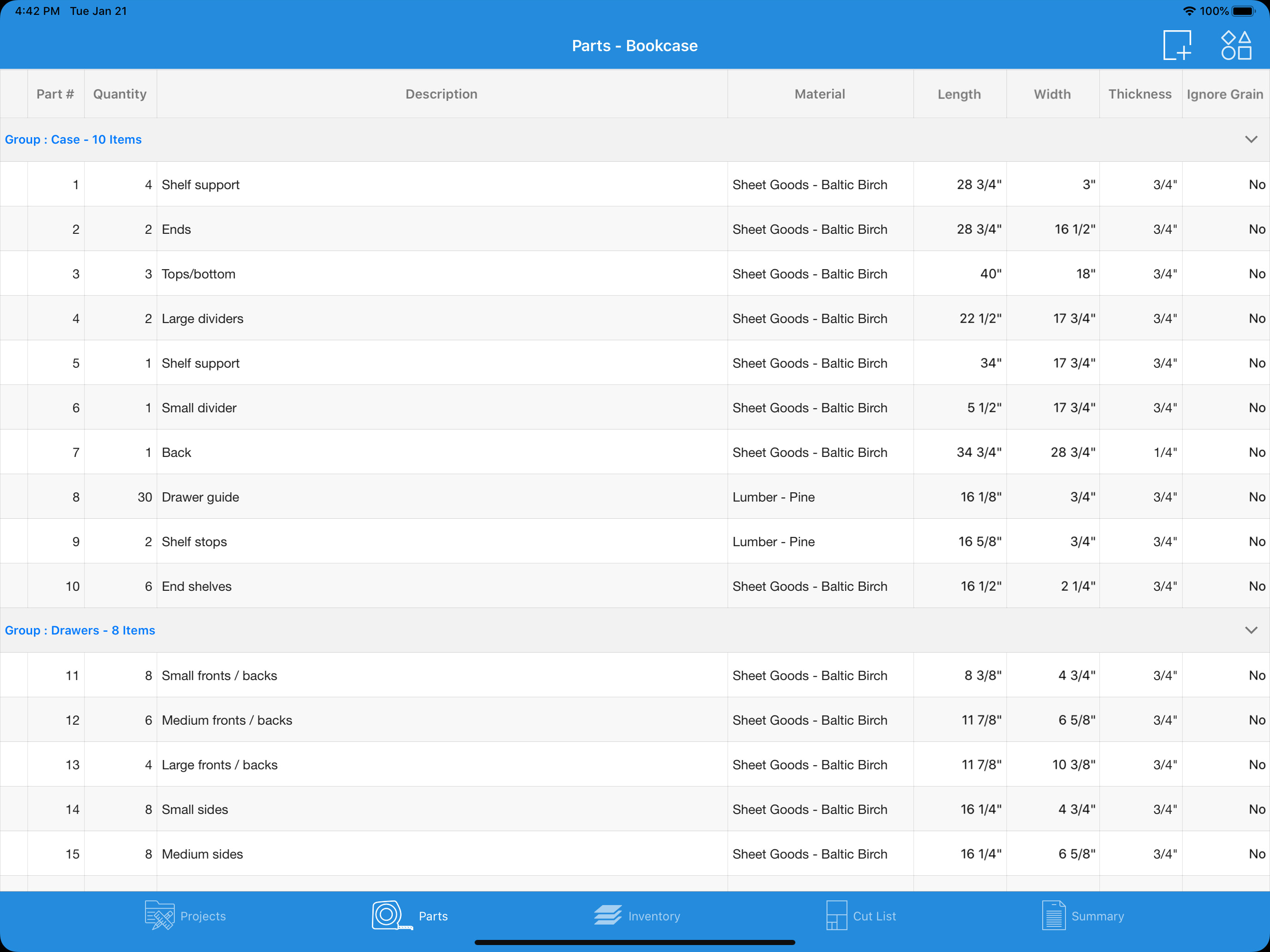Tap the Group : Case - 10 Items label
Image resolution: width=1270 pixels, height=952 pixels.
[73, 139]
